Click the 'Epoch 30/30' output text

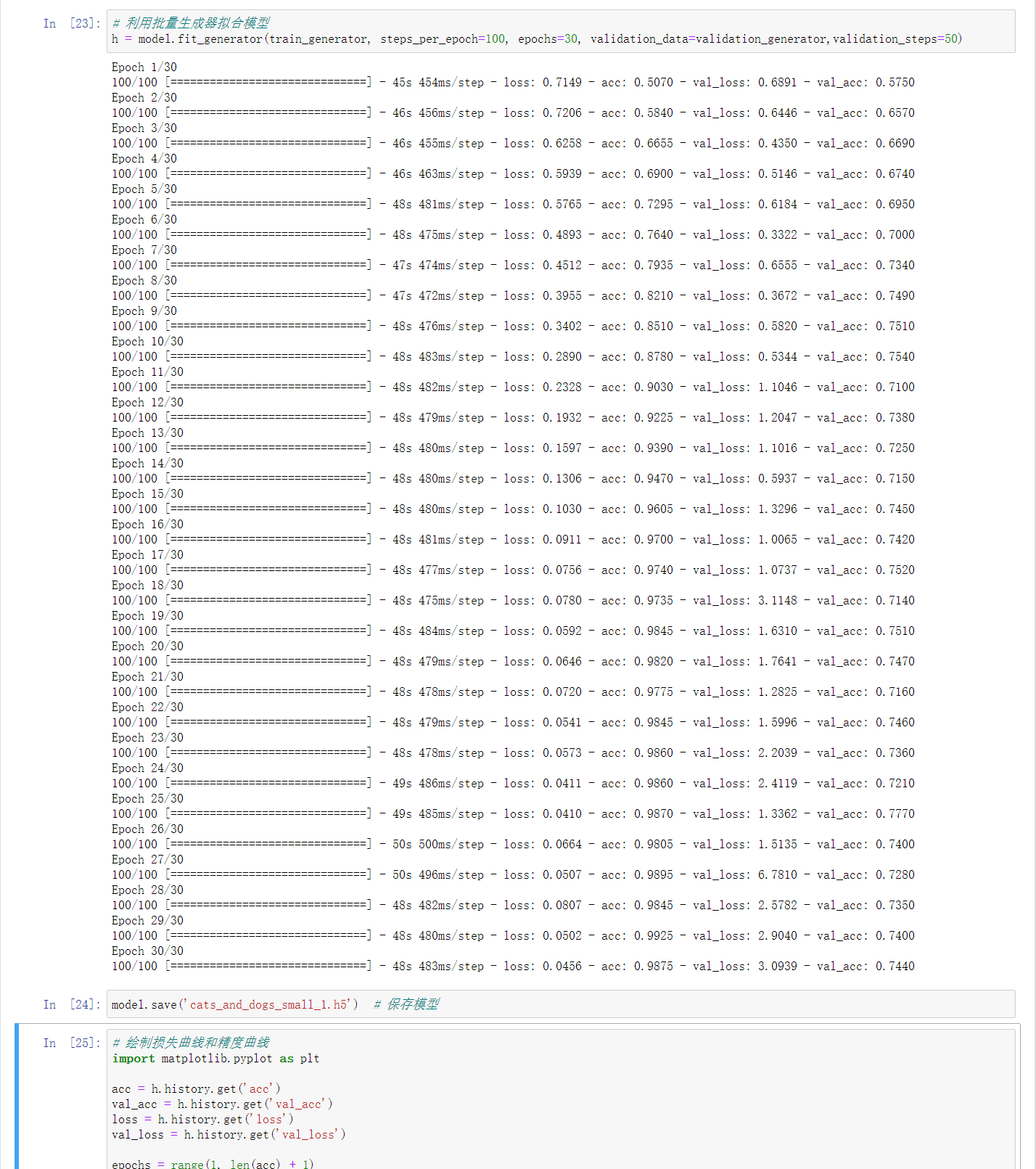pyautogui.click(x=147, y=951)
